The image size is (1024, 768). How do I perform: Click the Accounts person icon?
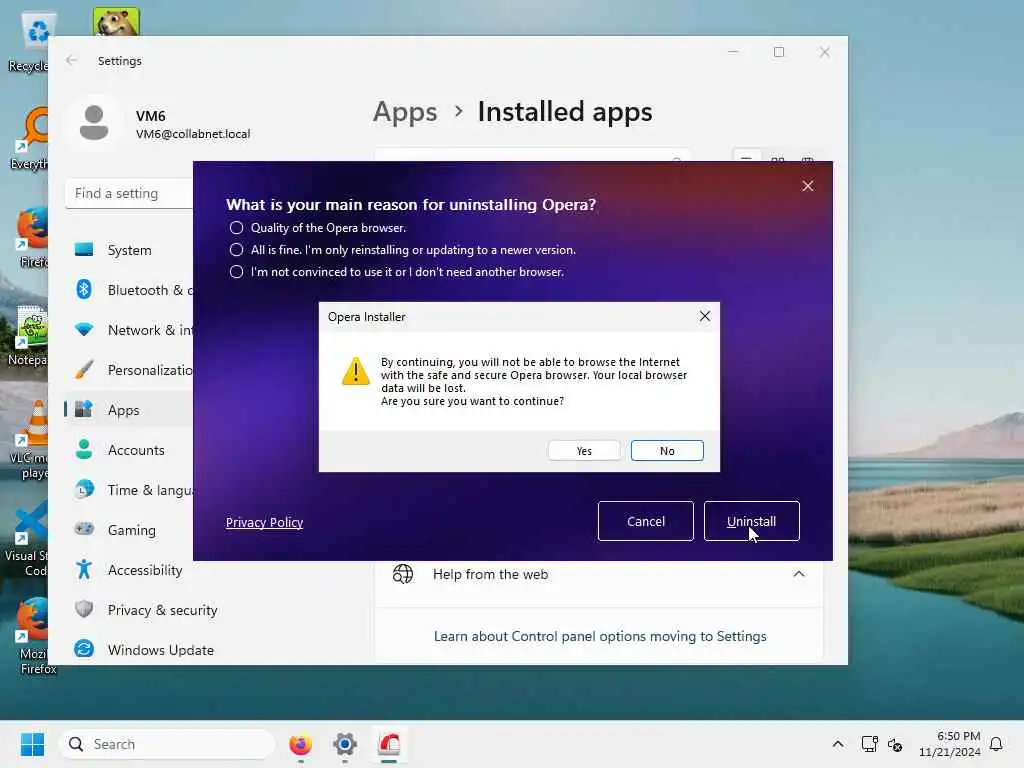click(x=84, y=449)
